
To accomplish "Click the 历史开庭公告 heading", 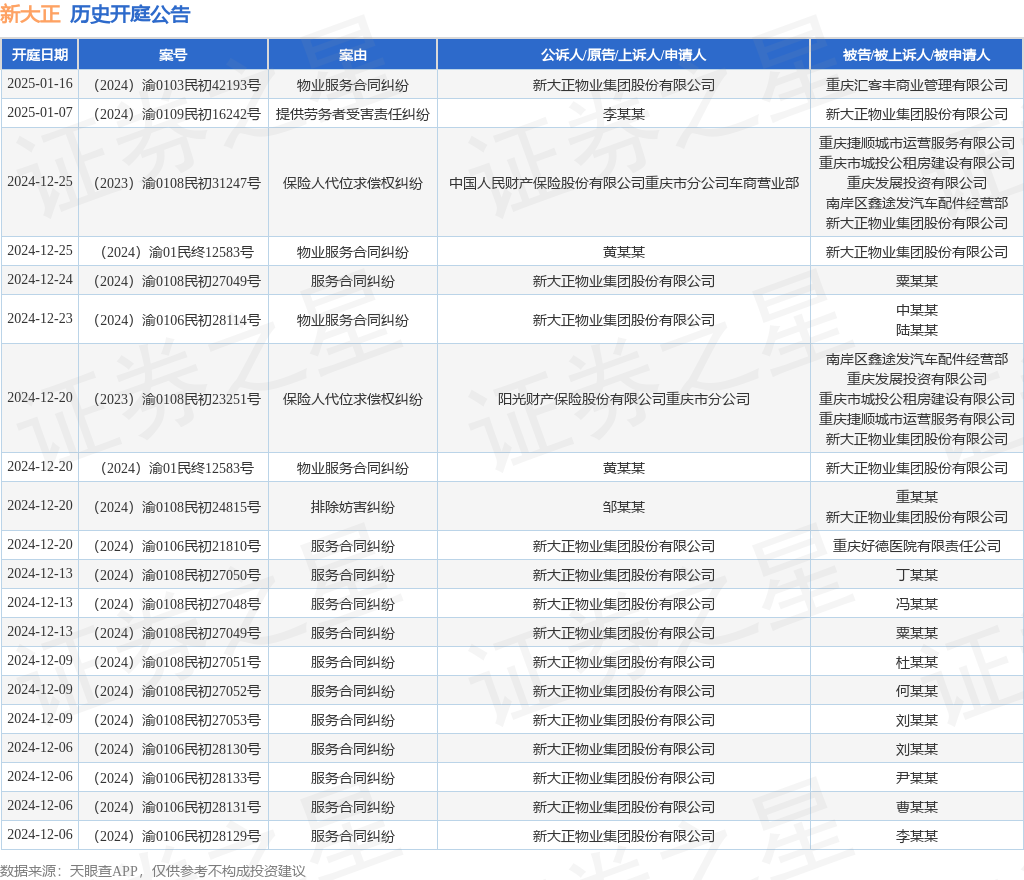I will [130, 14].
